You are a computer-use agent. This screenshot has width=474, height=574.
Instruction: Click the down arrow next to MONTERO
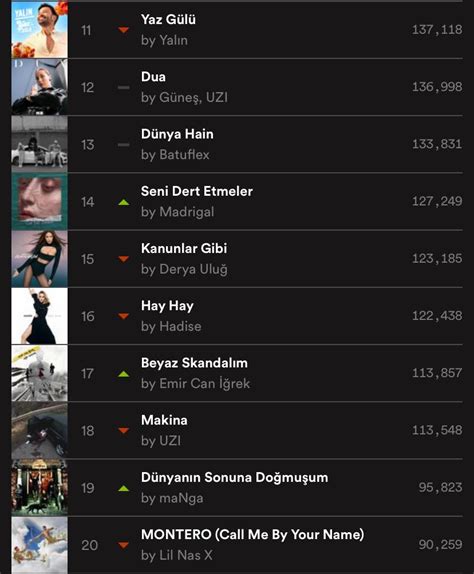(x=124, y=545)
